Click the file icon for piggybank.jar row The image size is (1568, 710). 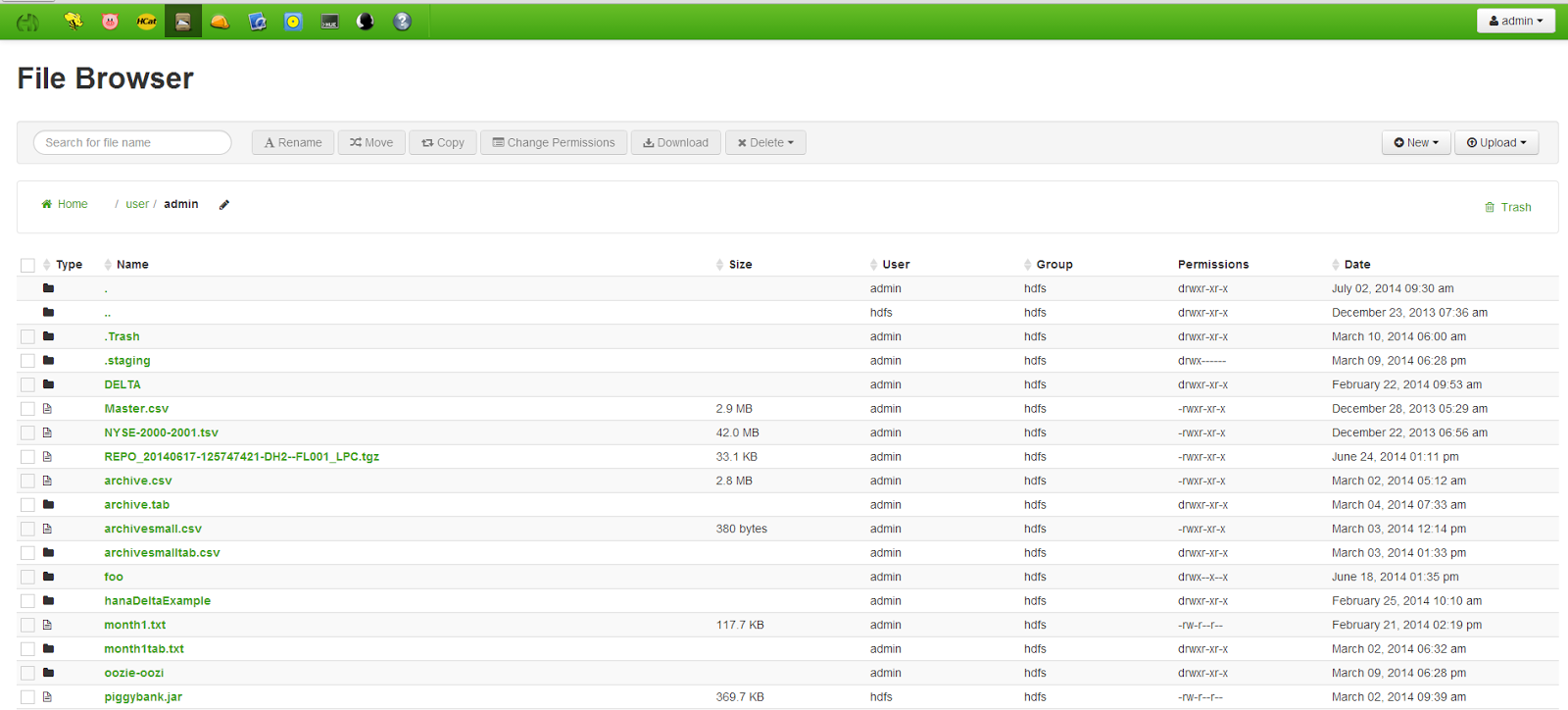click(47, 697)
